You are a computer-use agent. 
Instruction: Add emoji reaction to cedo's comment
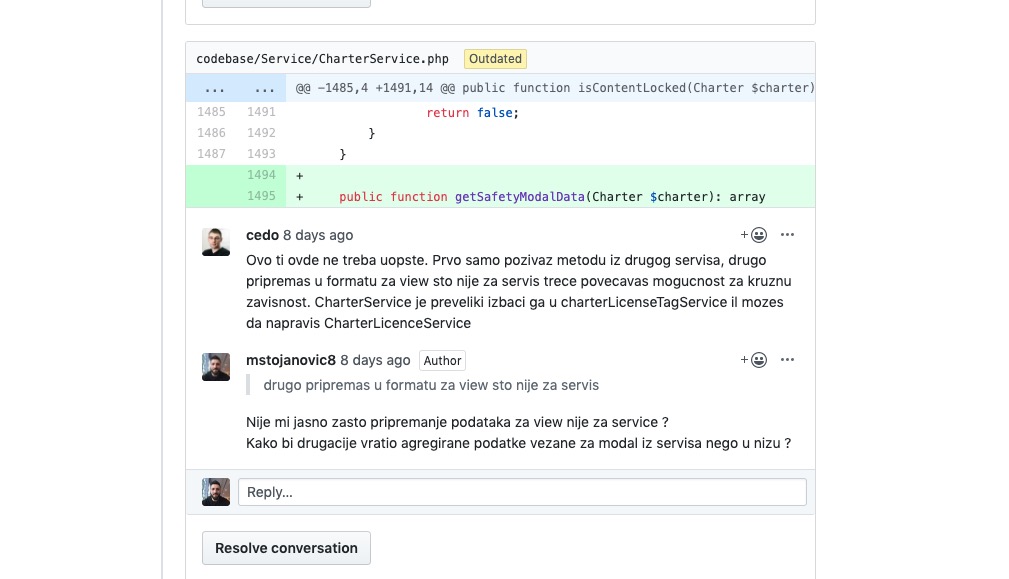point(754,235)
